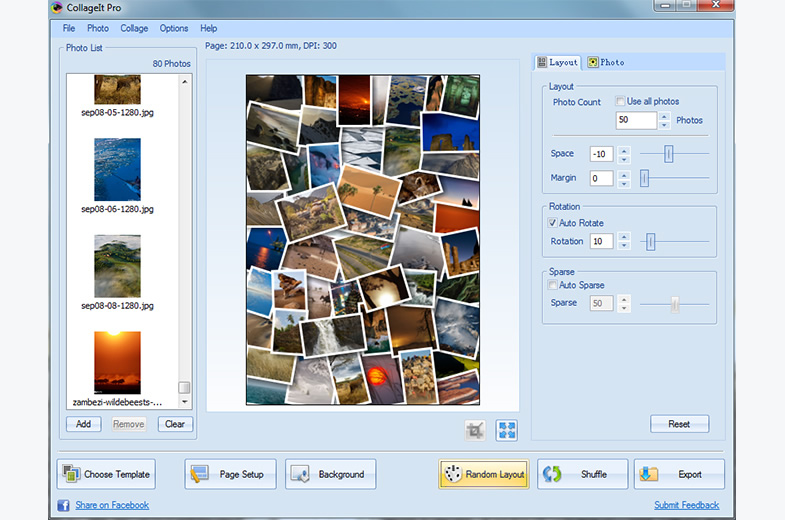785x520 pixels.
Task: Increase Photo Count with the up arrow
Action: (x=665, y=116)
